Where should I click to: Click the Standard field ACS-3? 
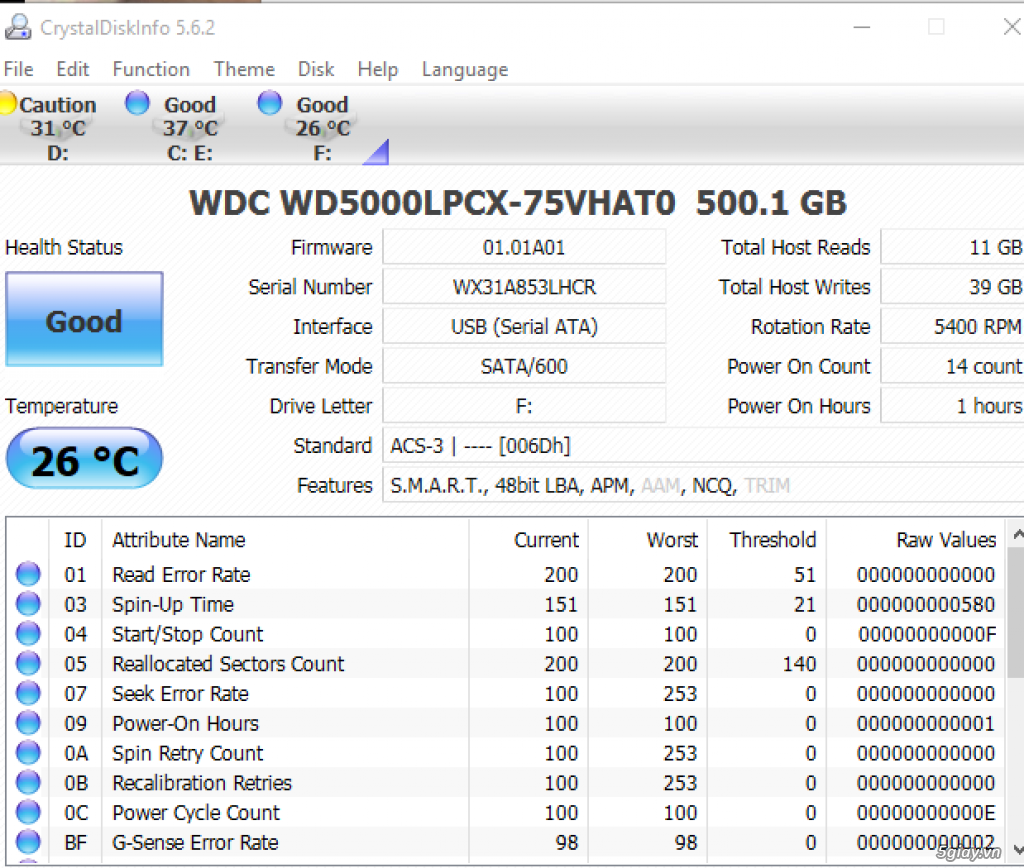click(x=703, y=446)
